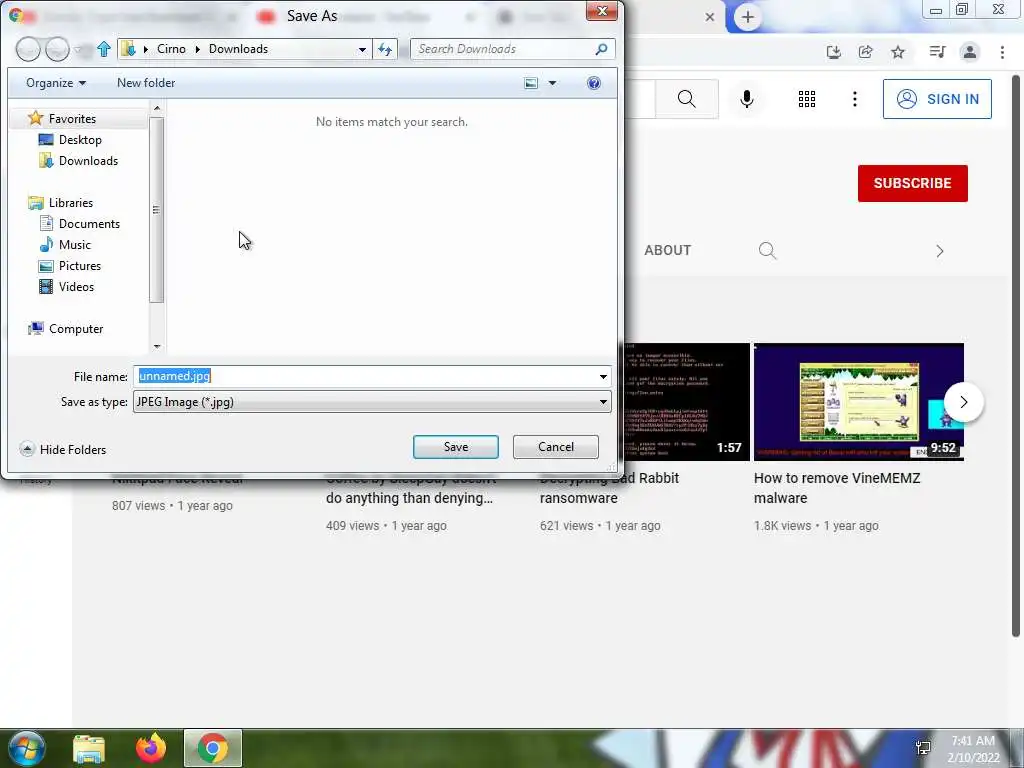This screenshot has width=1024, height=768.
Task: Click the Search Downloads field
Action: click(x=503, y=49)
